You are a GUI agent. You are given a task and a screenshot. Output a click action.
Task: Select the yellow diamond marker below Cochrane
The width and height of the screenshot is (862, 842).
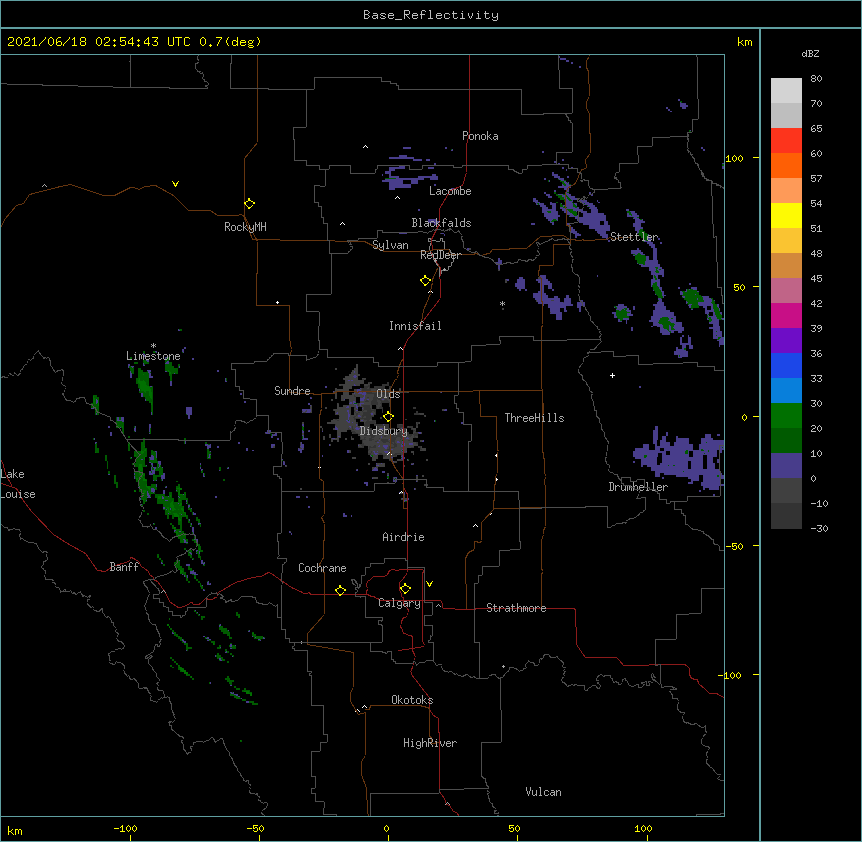[340, 590]
